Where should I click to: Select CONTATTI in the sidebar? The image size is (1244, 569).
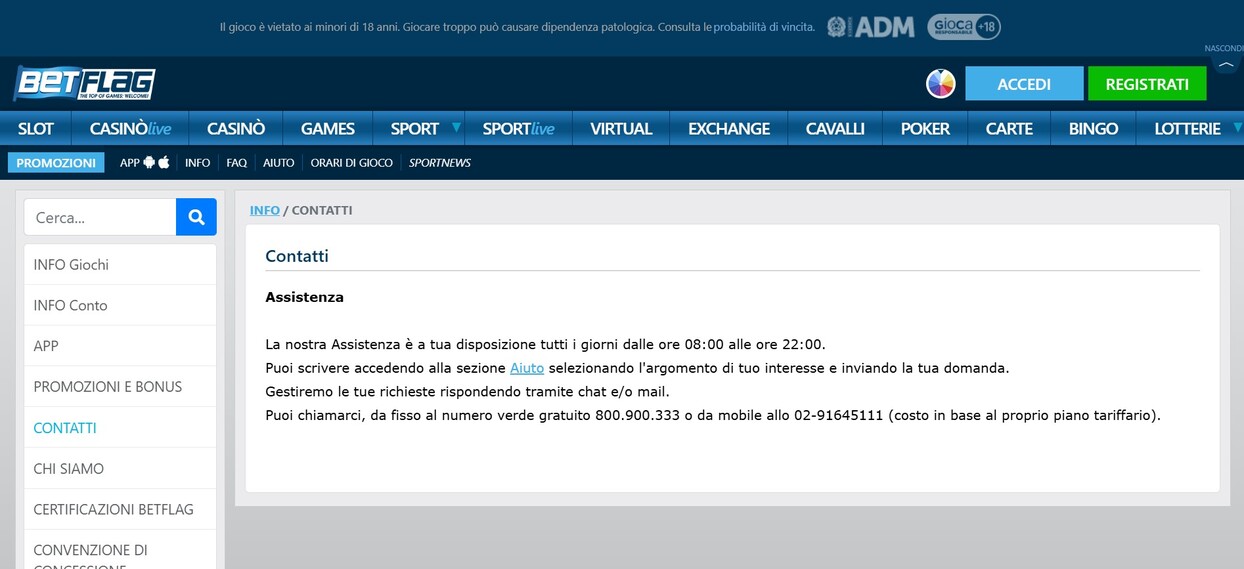point(120,428)
